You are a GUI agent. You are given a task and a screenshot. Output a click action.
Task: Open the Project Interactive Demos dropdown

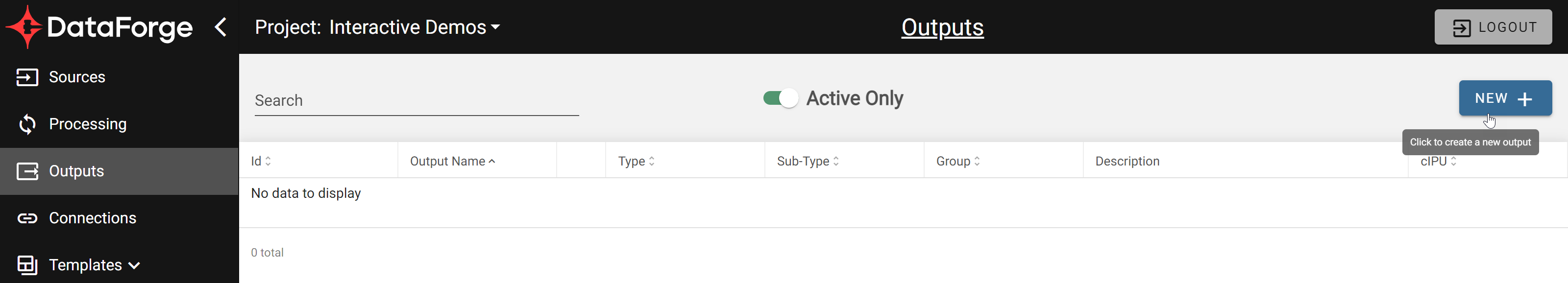(x=377, y=27)
